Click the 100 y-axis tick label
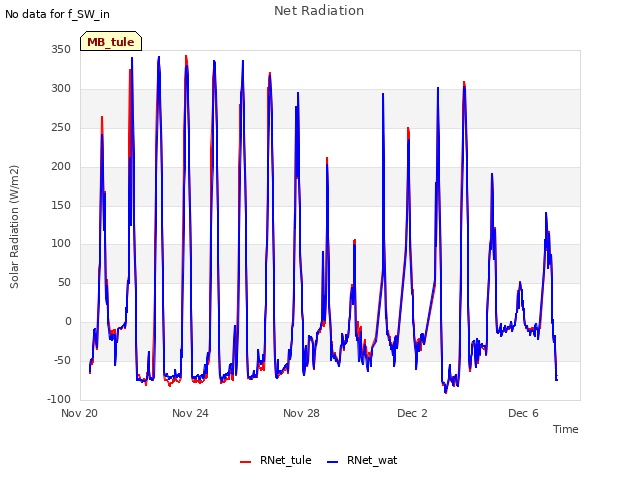This screenshot has height=480, width=640. (61, 244)
